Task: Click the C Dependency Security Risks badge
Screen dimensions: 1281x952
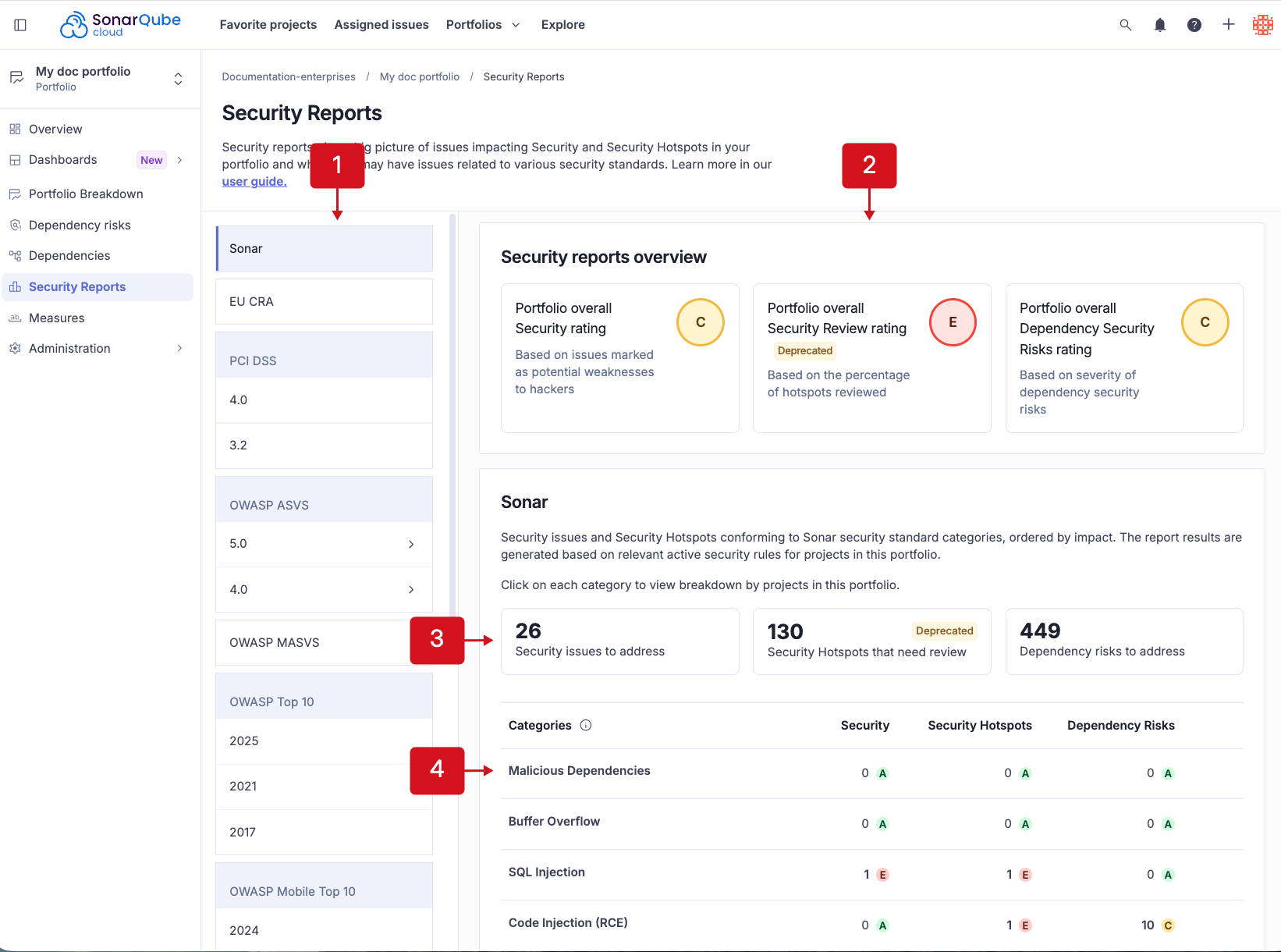Action: tap(1205, 322)
